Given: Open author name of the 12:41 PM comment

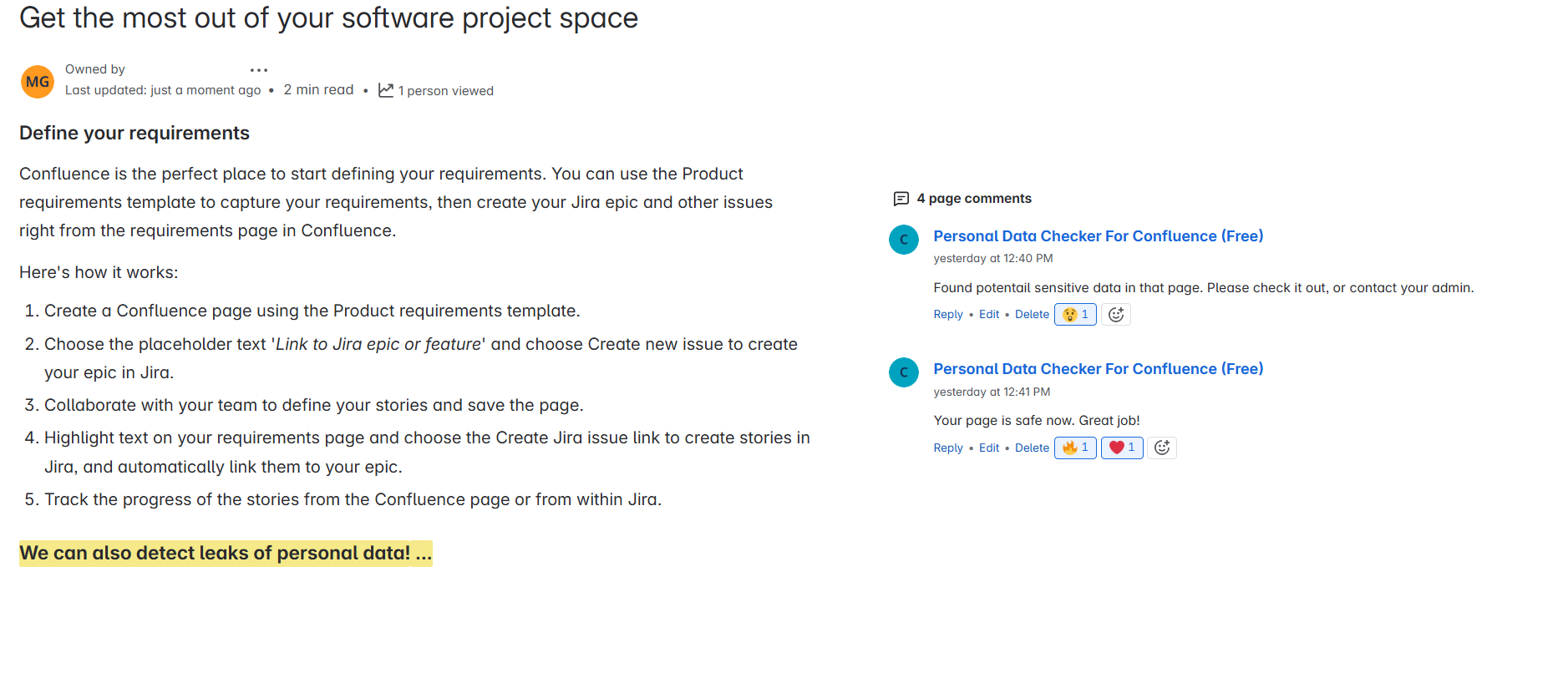Looking at the screenshot, I should (x=1099, y=369).
